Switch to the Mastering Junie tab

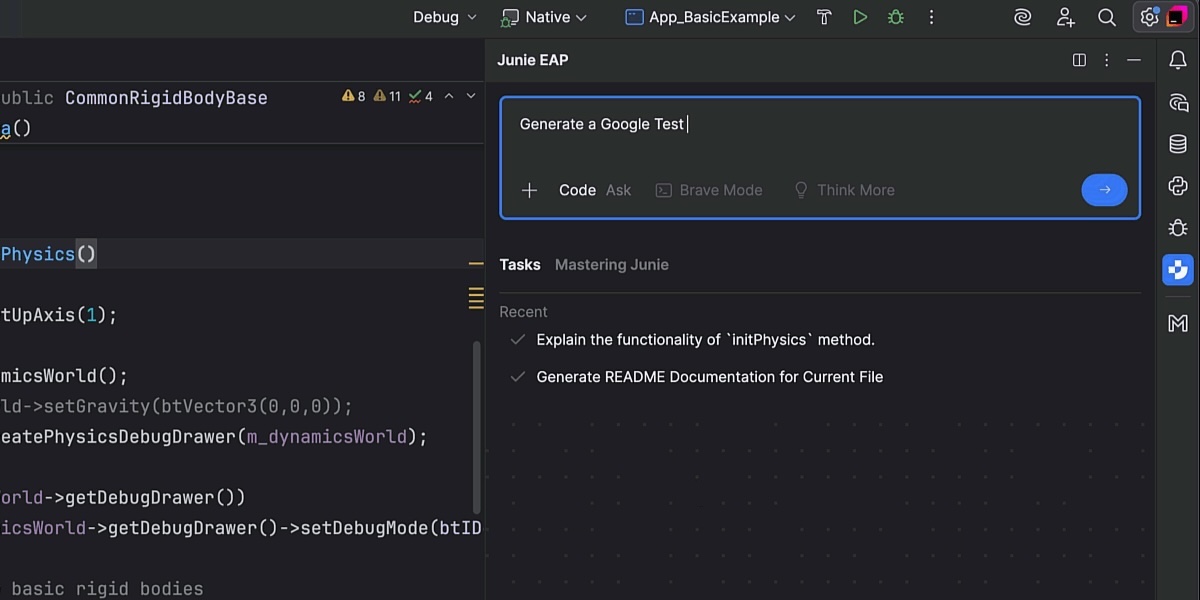tap(612, 265)
